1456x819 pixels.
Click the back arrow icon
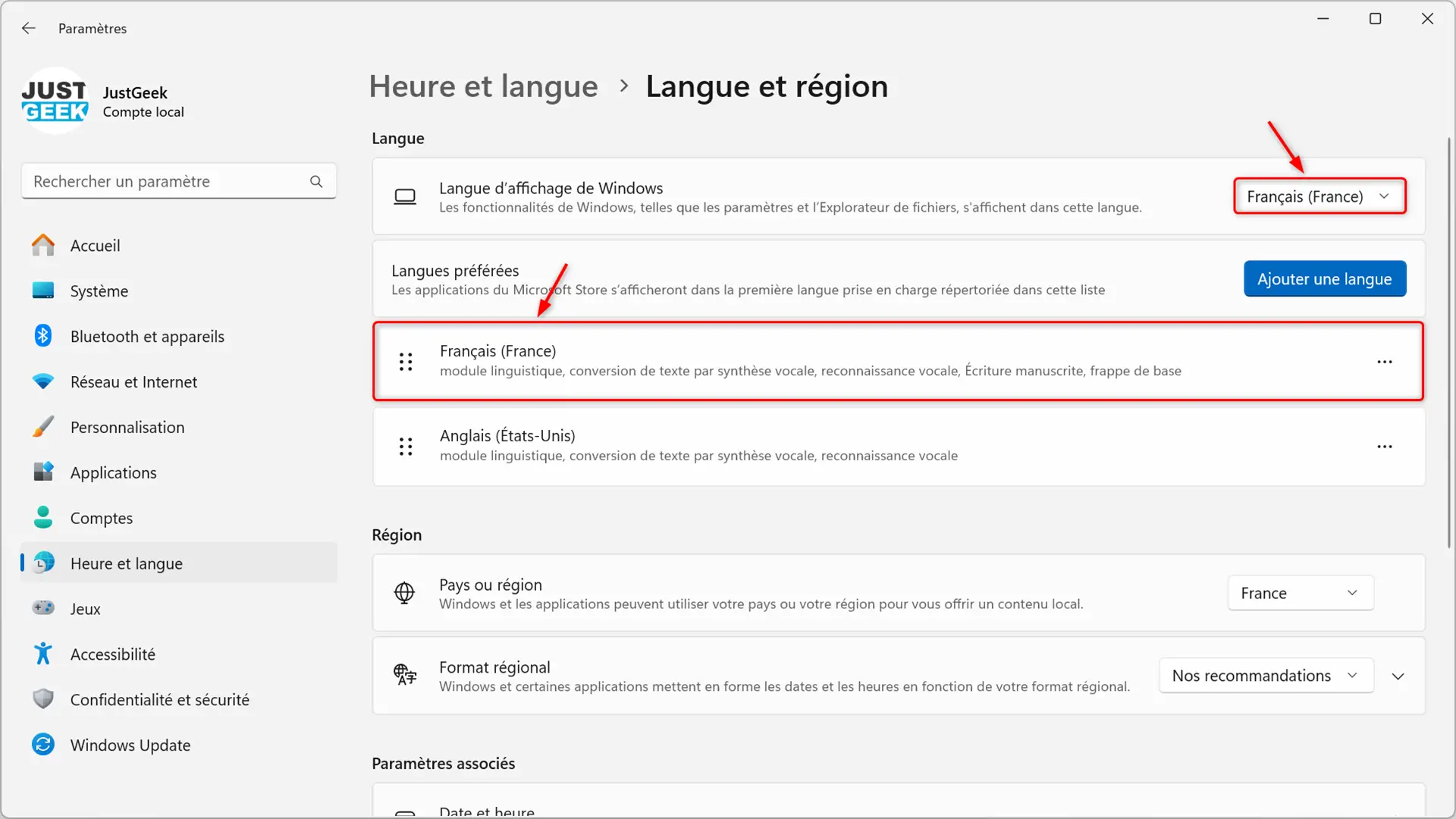pos(29,28)
